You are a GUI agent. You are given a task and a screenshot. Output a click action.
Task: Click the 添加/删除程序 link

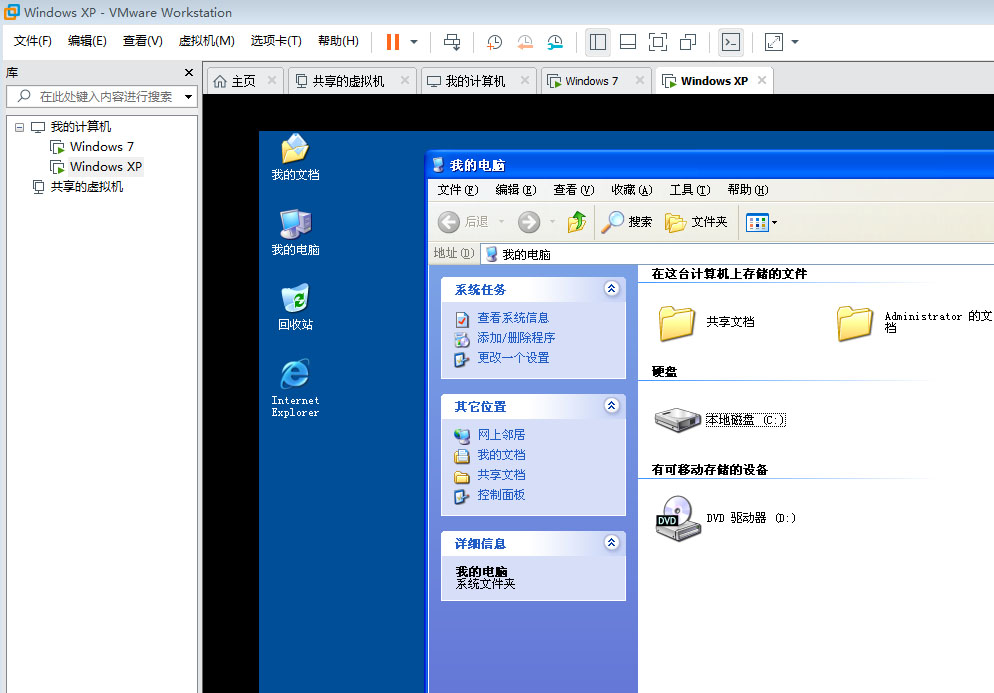516,338
